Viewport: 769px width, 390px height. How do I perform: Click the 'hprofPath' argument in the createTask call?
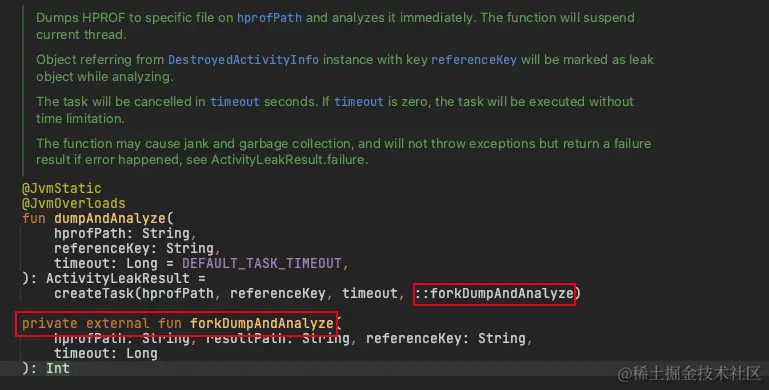point(177,293)
